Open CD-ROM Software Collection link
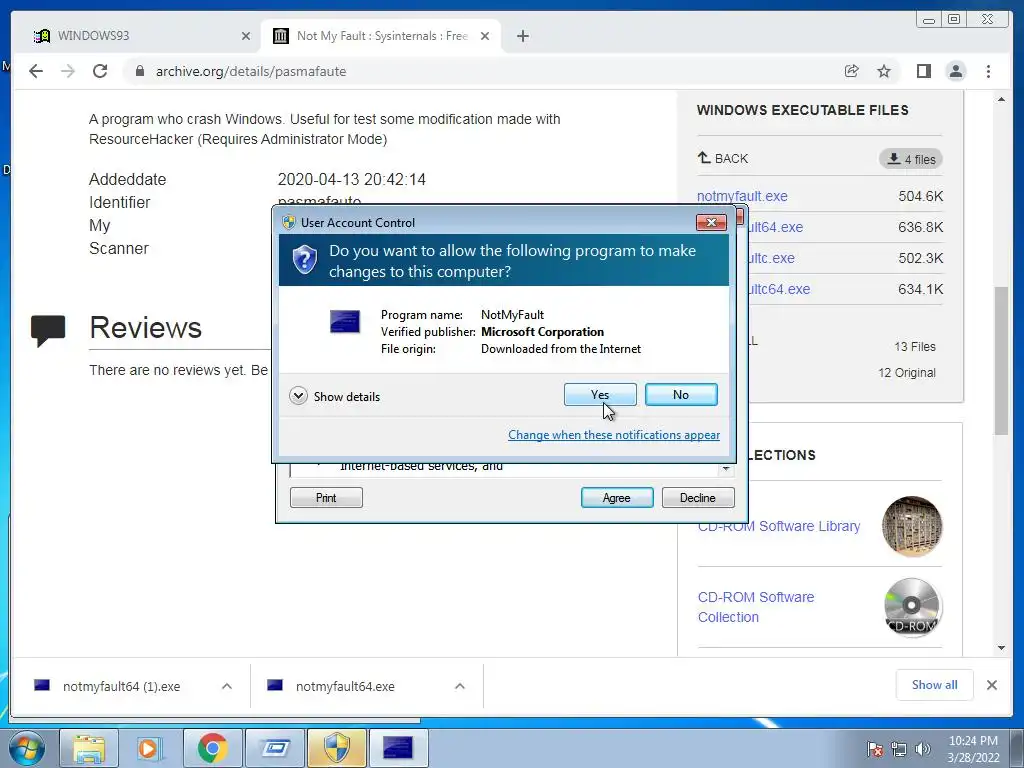The image size is (1024, 768). (756, 607)
